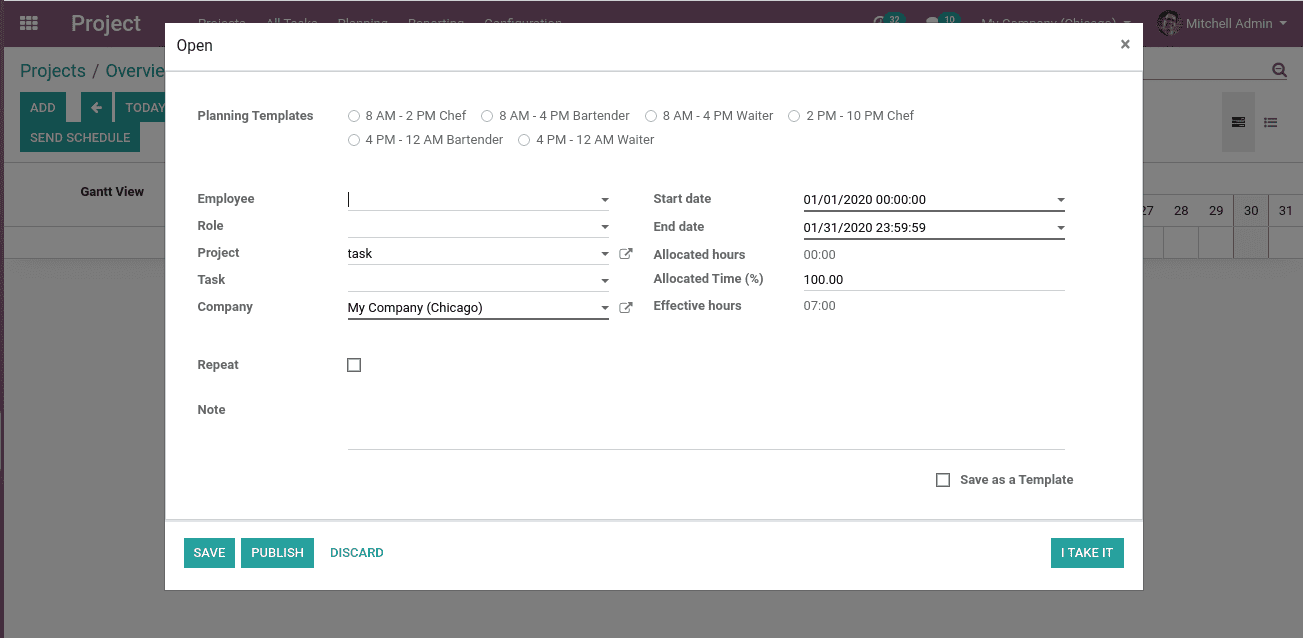The height and width of the screenshot is (638, 1303).
Task: Click the search magnifier icon
Action: coord(1279,70)
